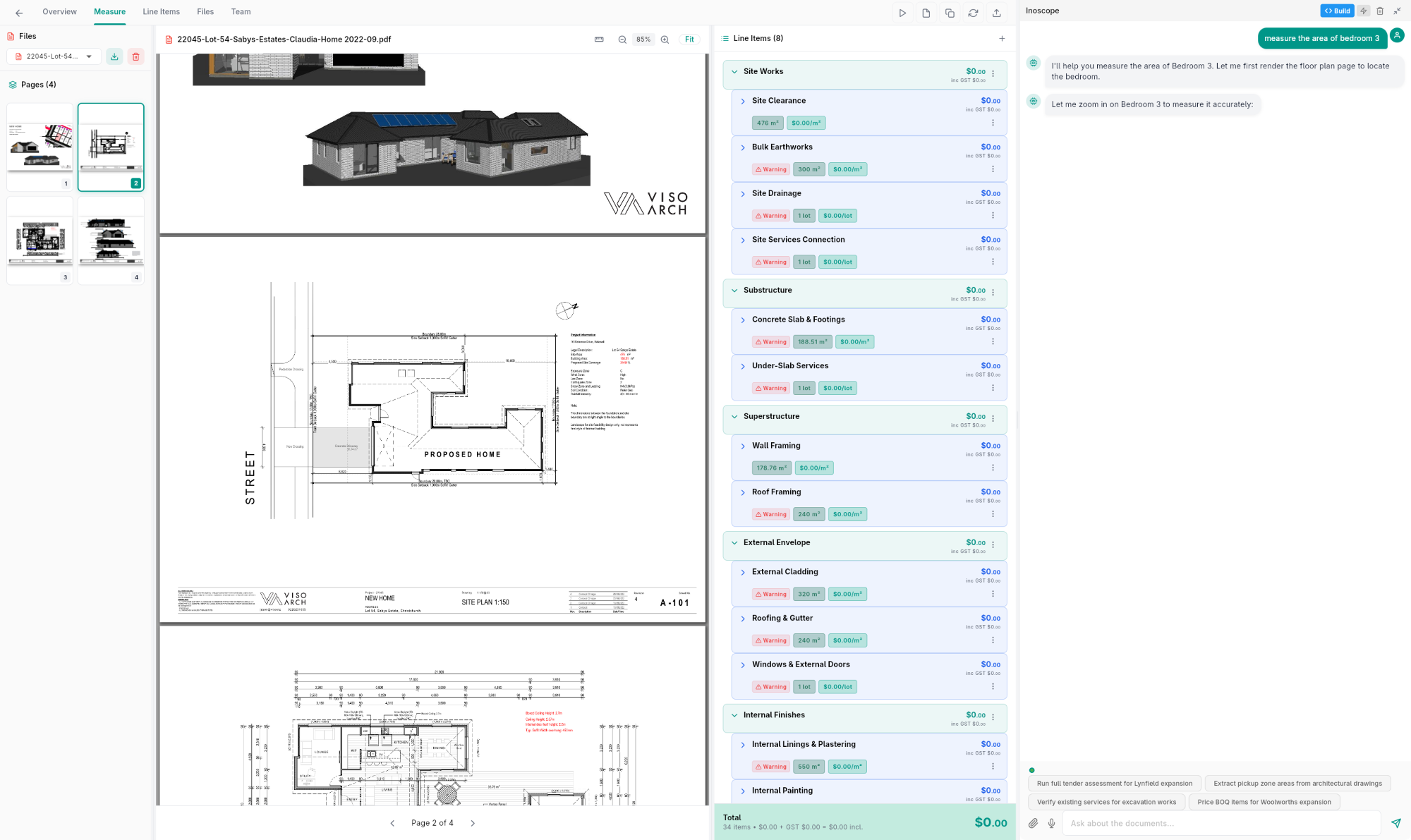
Task: Click the run/play icon in the top toolbar
Action: [903, 12]
